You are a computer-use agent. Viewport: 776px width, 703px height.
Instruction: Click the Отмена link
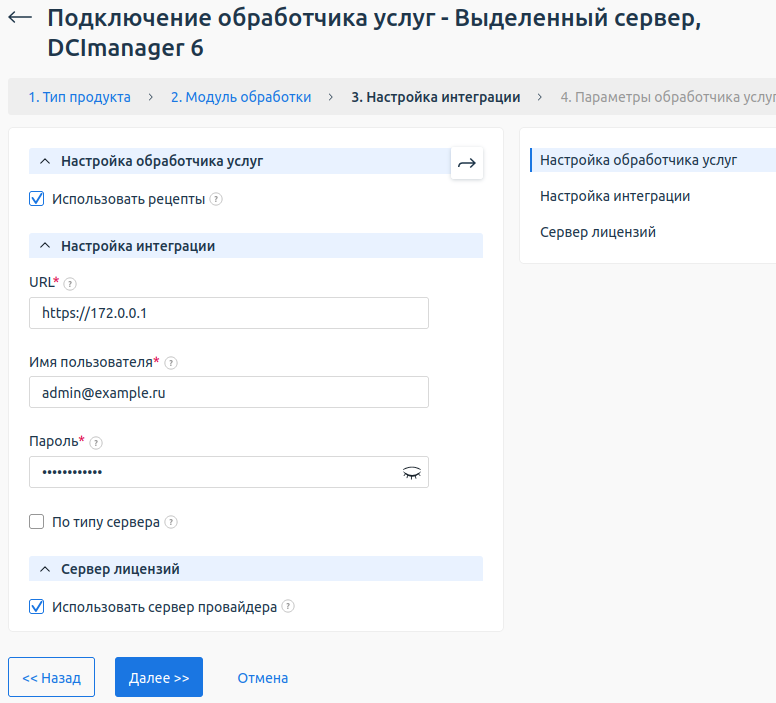[262, 678]
